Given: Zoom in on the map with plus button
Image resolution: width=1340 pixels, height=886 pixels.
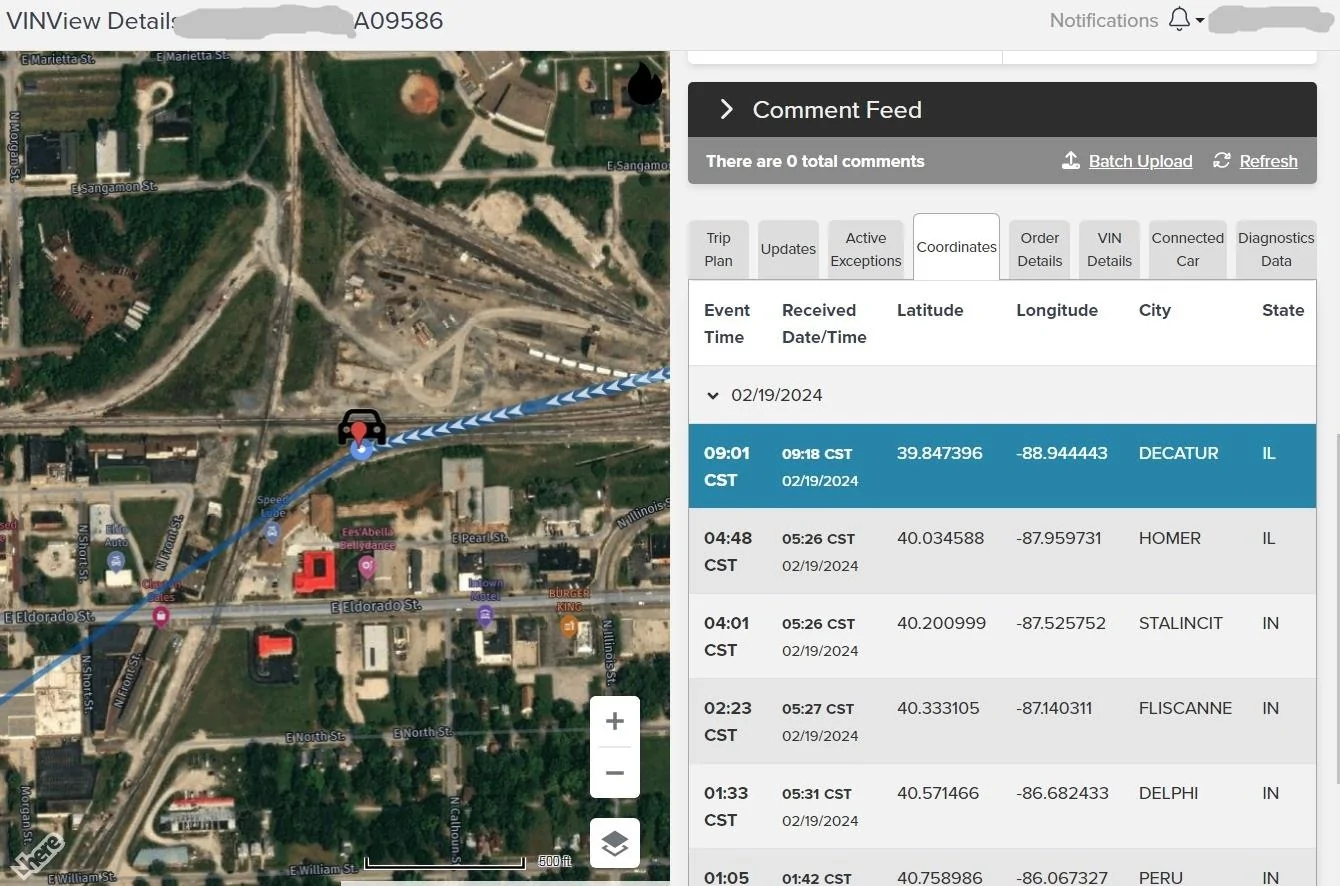Looking at the screenshot, I should (x=615, y=721).
